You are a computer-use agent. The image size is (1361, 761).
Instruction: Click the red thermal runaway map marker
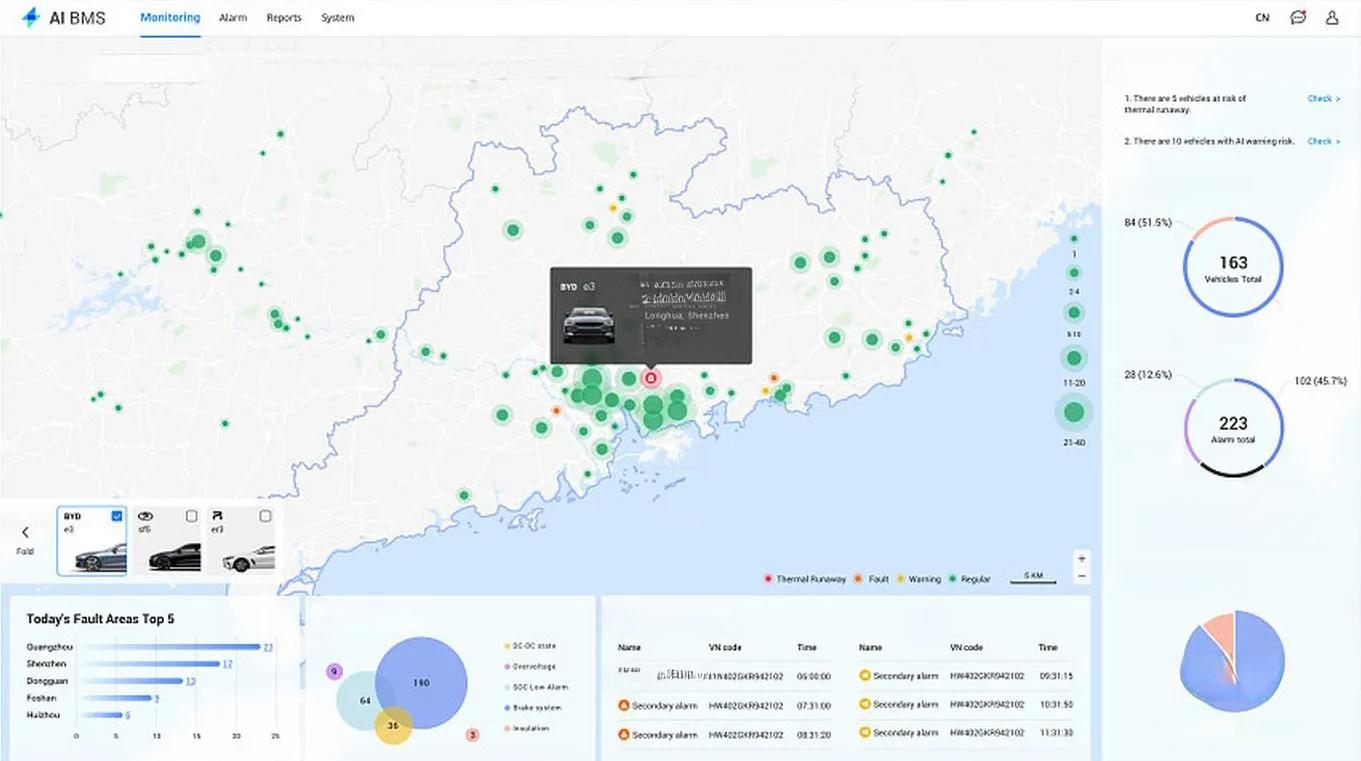tap(651, 379)
